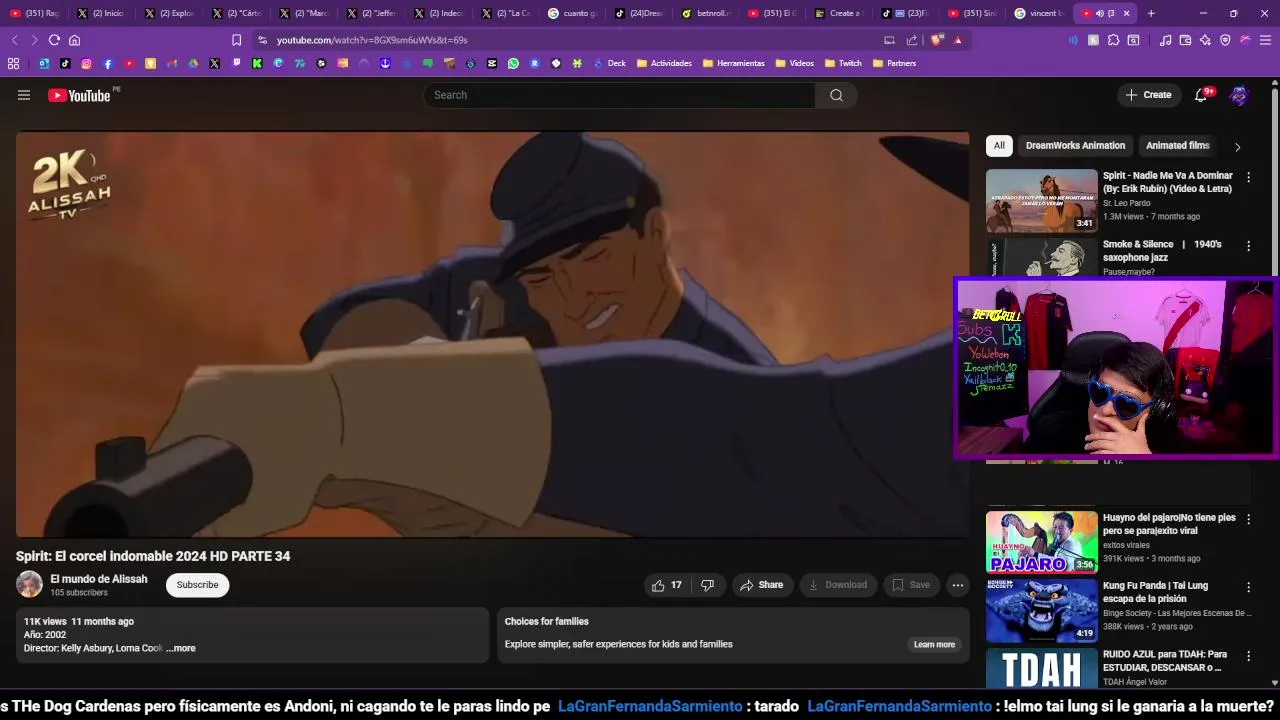Screen dimensions: 1280x720
Task: Open Spirit Nadie Me Va A Dominar thumbnail
Action: pos(1042,200)
